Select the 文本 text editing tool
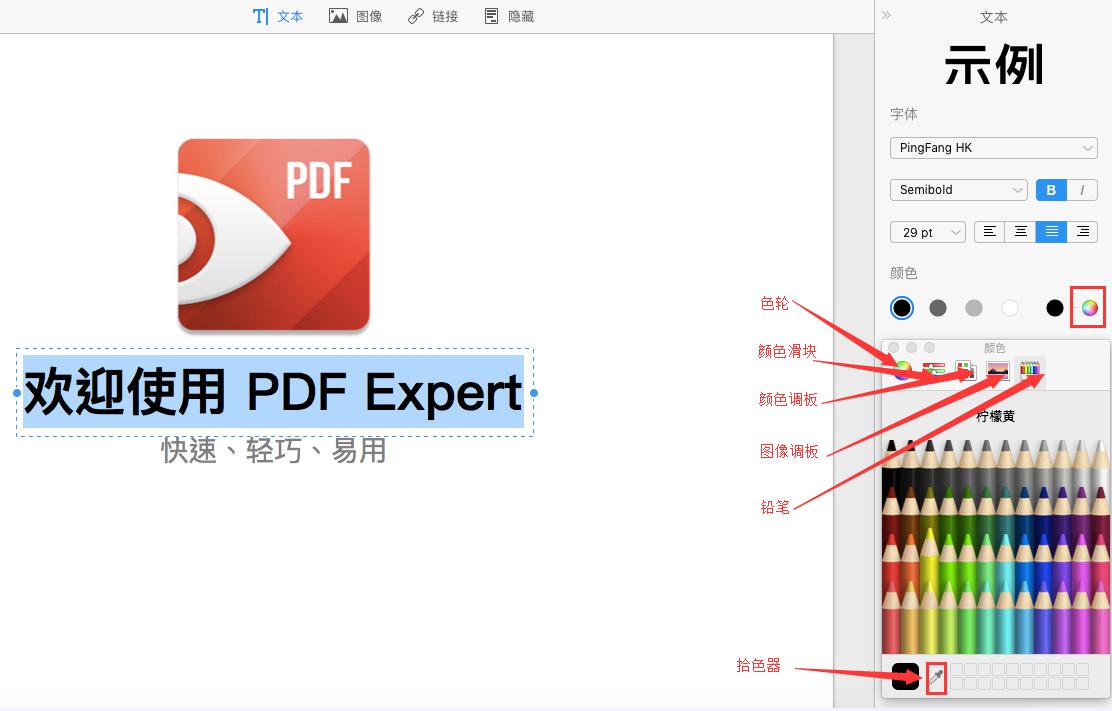Viewport: 1112px width, 711px height. point(278,16)
